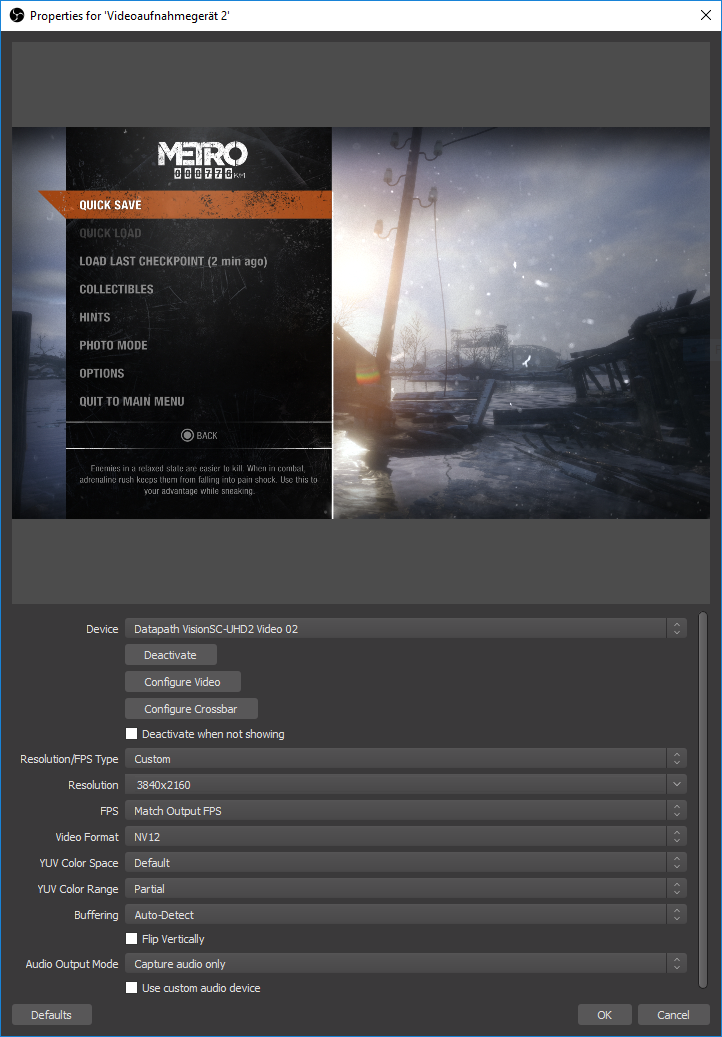Open the Buffering dropdown set to Auto-Detect
Screen dimensions: 722x1037
point(405,915)
